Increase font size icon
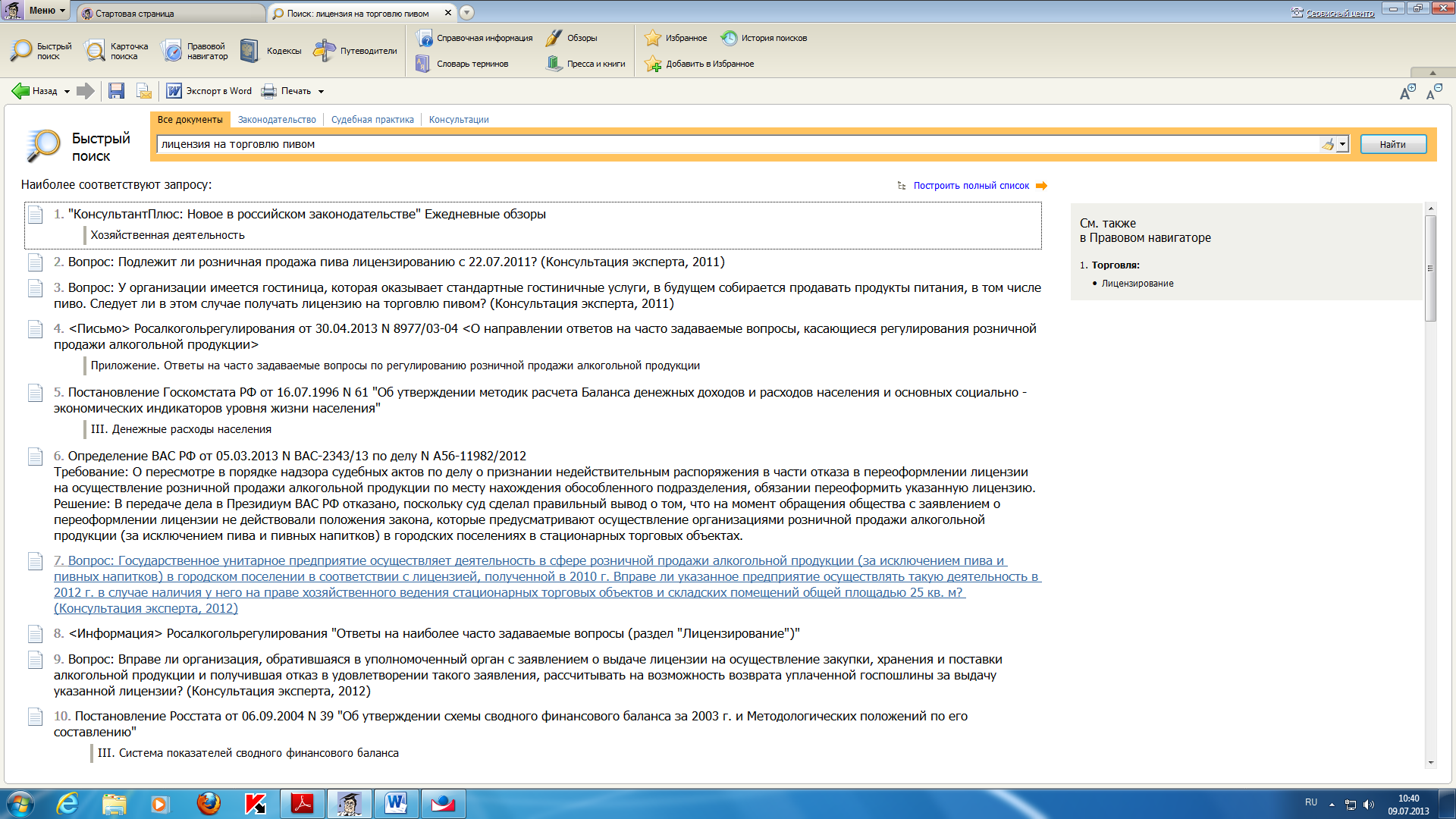Image resolution: width=1456 pixels, height=819 pixels. (1407, 93)
